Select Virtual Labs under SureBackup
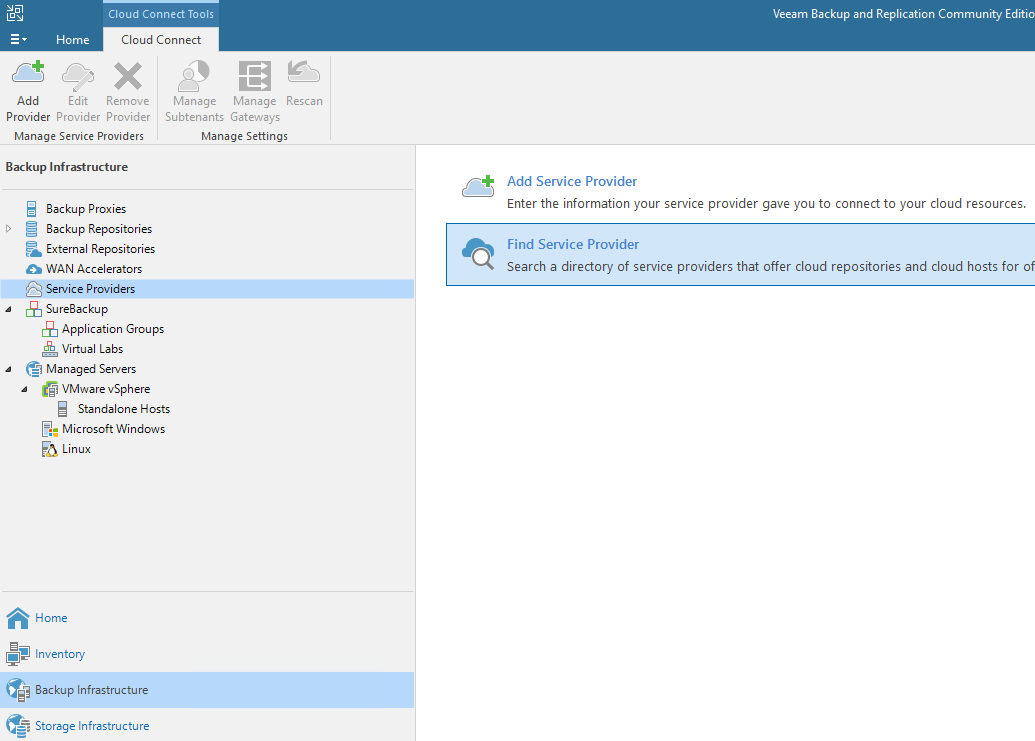 pos(92,349)
